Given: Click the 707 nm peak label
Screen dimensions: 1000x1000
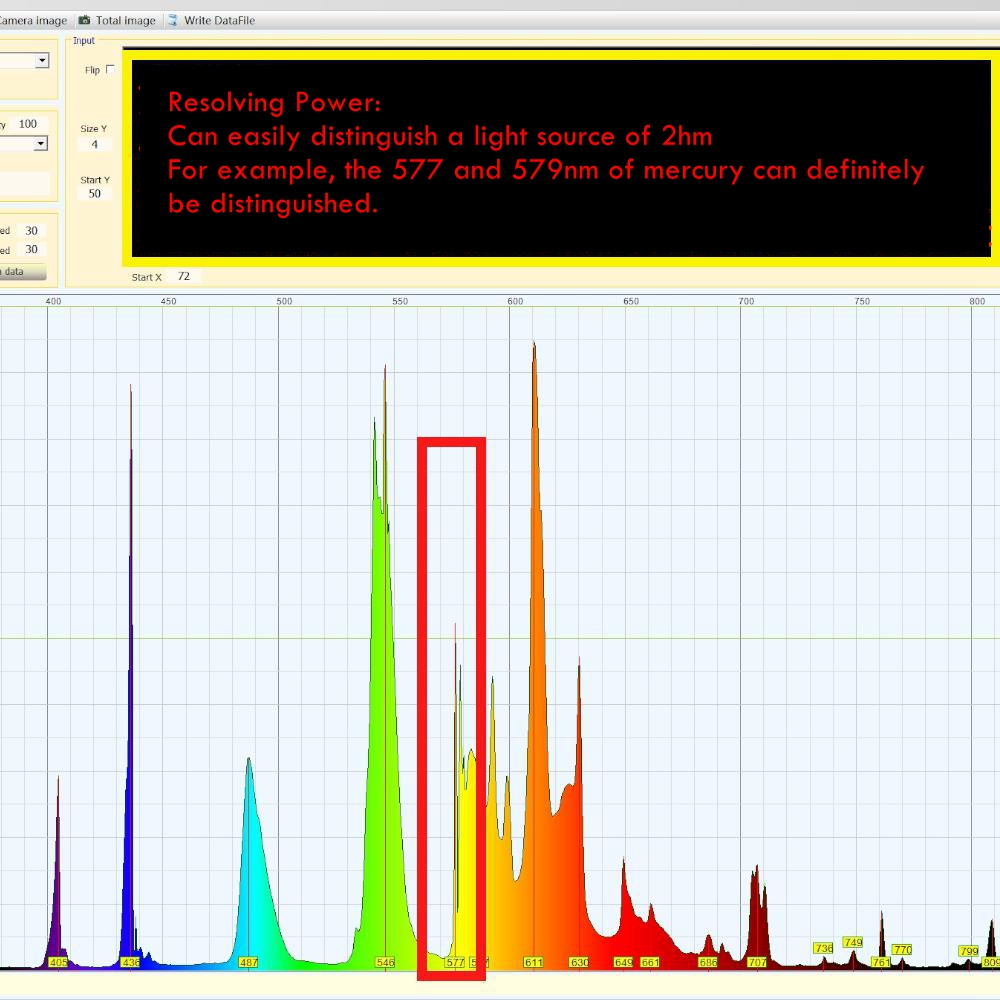Looking at the screenshot, I should (x=757, y=962).
